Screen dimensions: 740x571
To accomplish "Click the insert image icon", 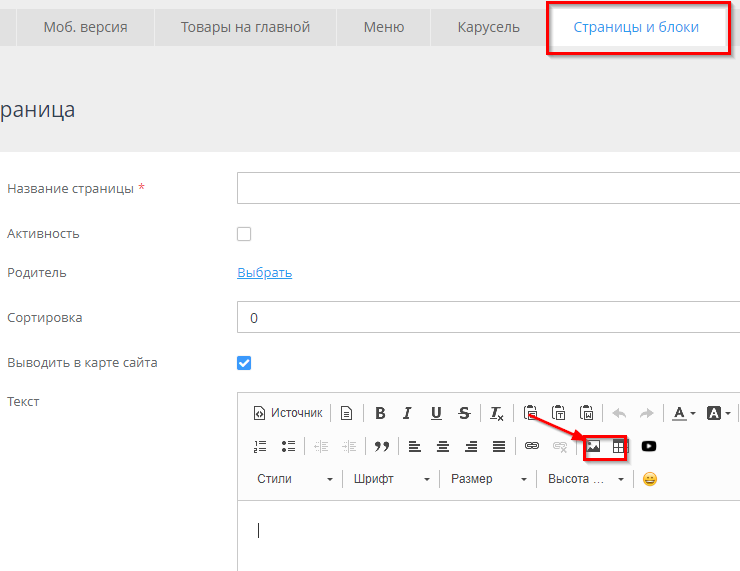I will click(x=593, y=446).
